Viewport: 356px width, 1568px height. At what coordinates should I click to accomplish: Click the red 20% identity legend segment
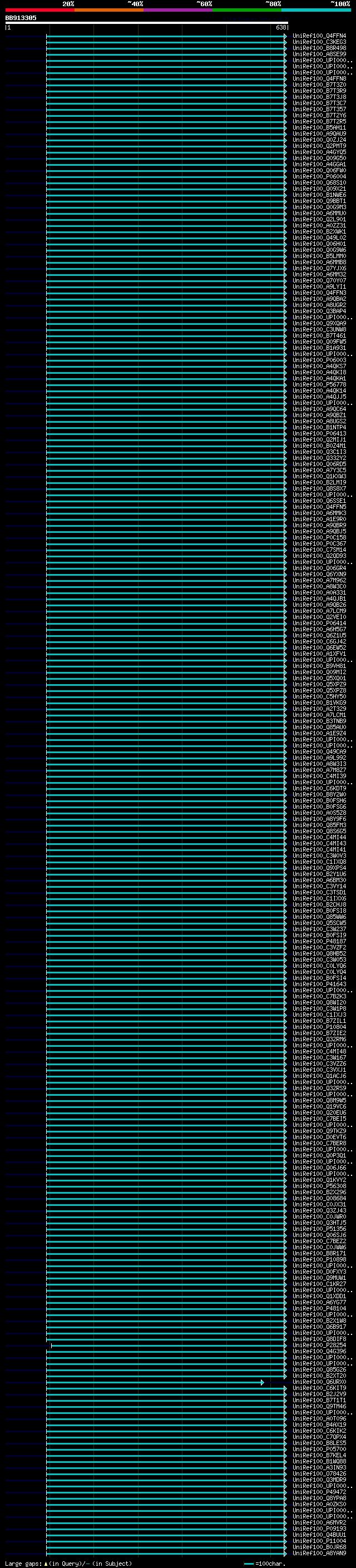point(39,10)
